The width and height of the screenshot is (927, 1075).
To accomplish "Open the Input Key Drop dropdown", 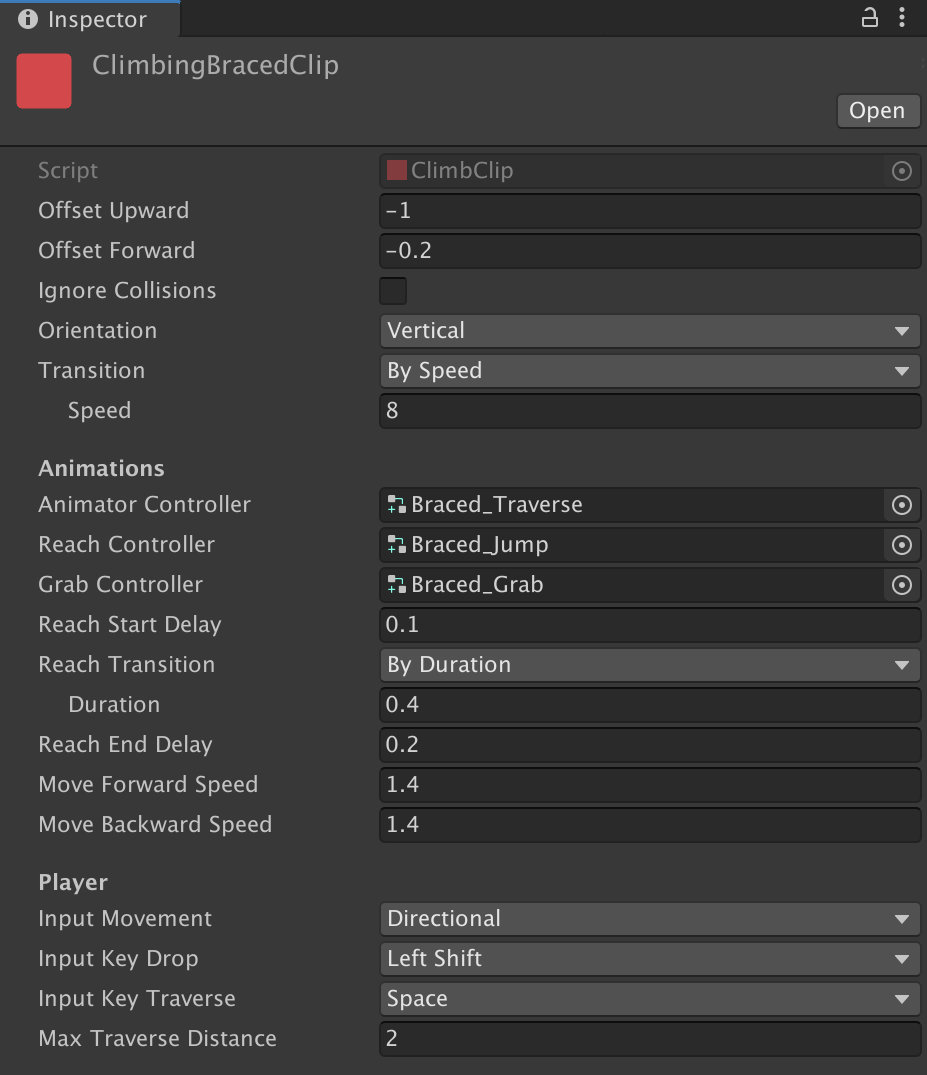I will click(x=650, y=958).
